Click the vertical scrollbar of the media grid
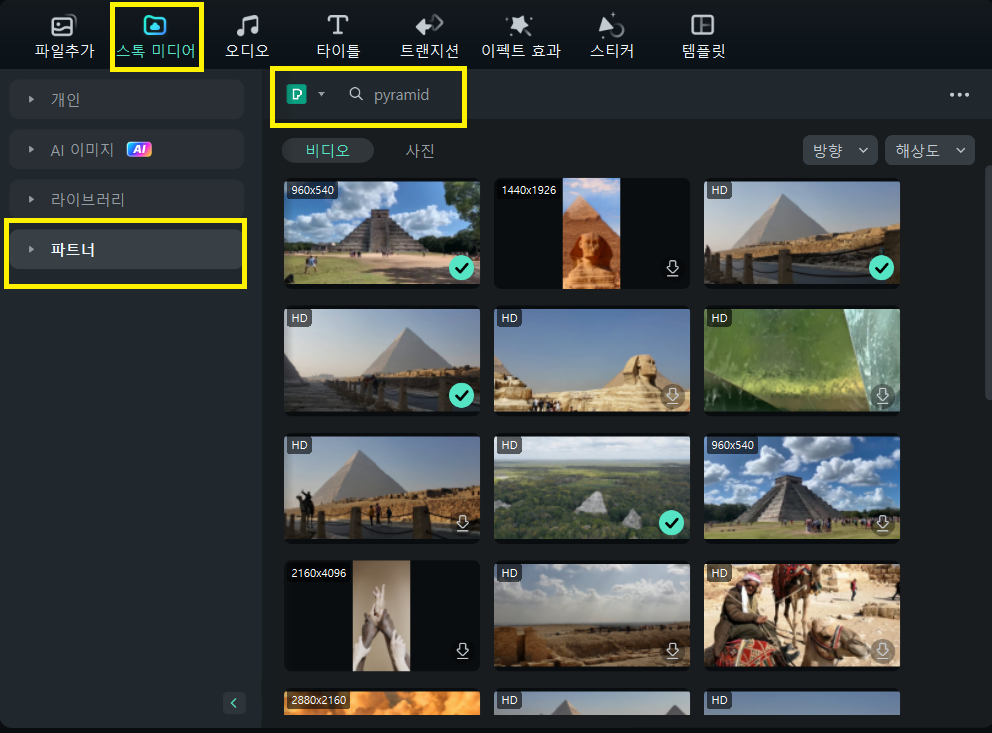This screenshot has width=992, height=733. [x=988, y=283]
